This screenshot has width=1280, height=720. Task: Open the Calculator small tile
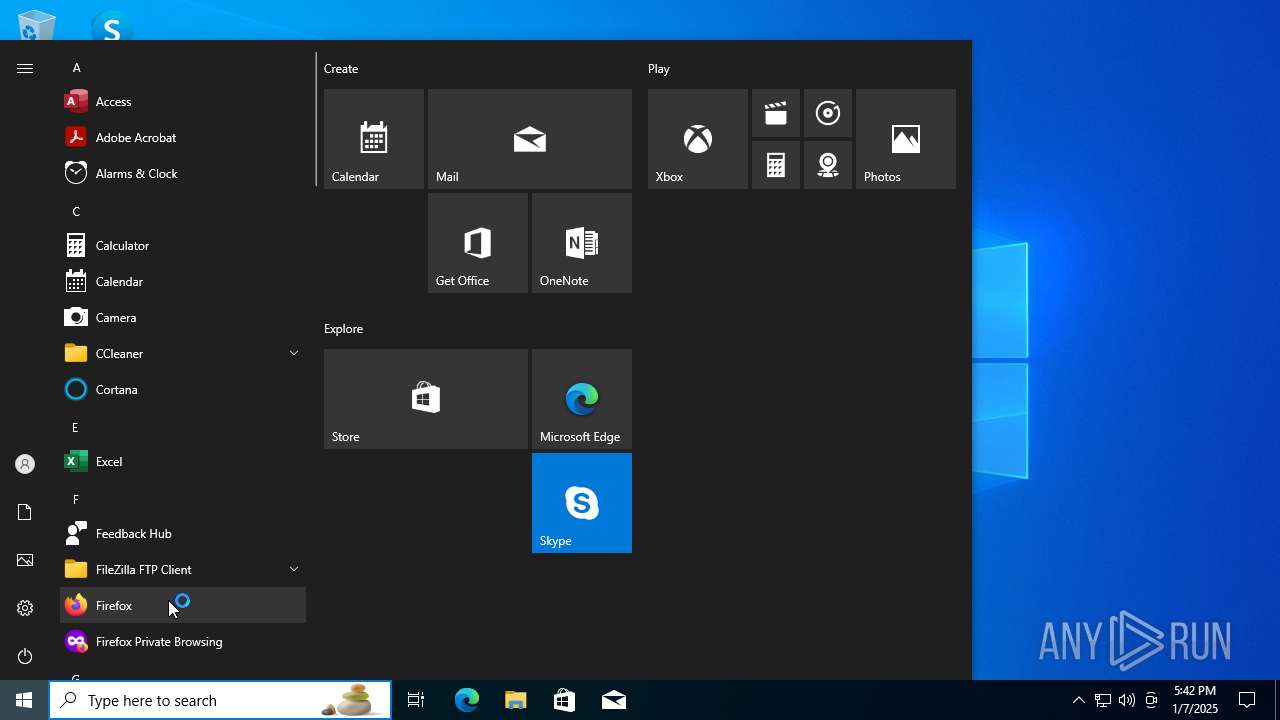(x=776, y=165)
